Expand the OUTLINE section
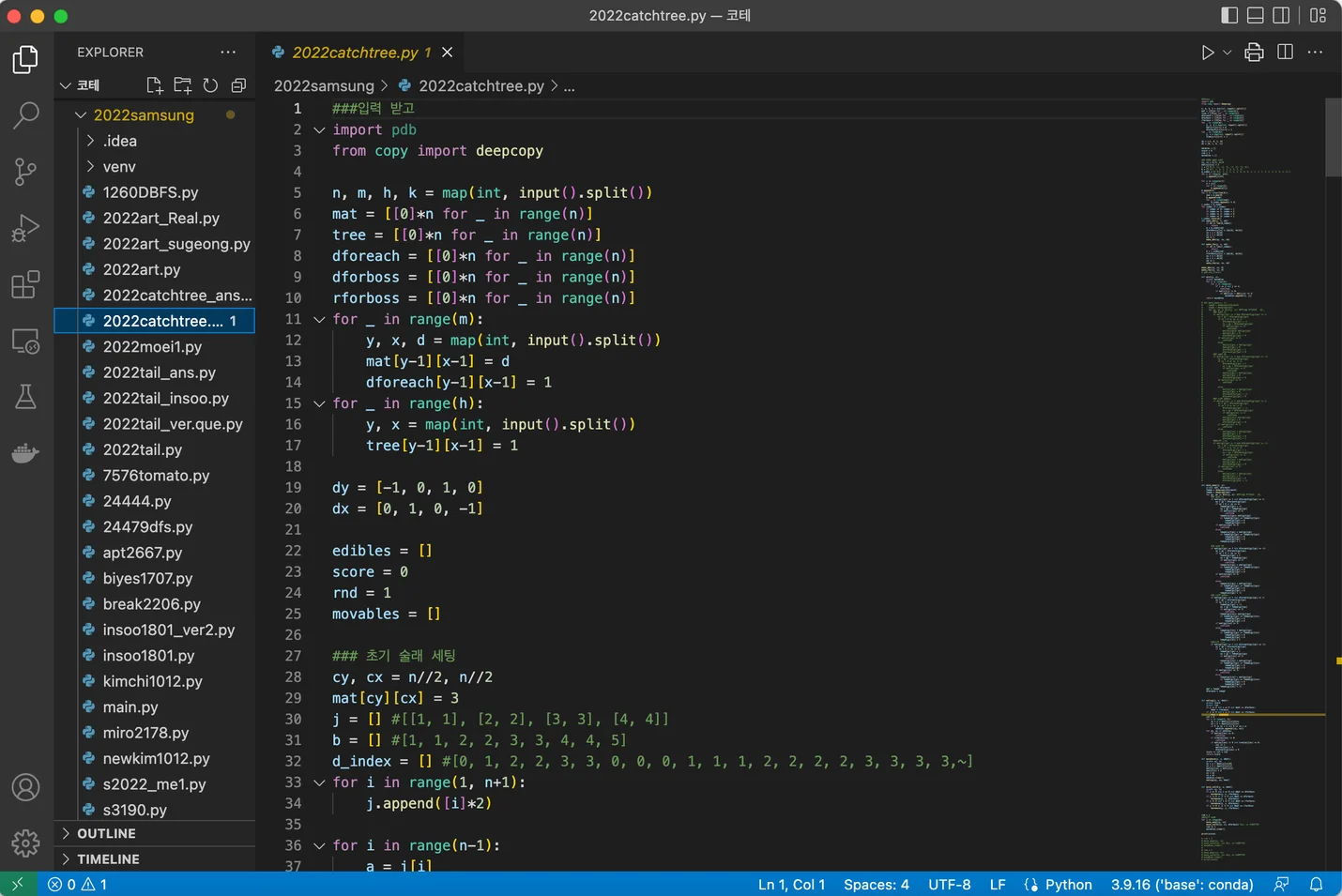Screen dimensions: 1342x896 (155, 833)
